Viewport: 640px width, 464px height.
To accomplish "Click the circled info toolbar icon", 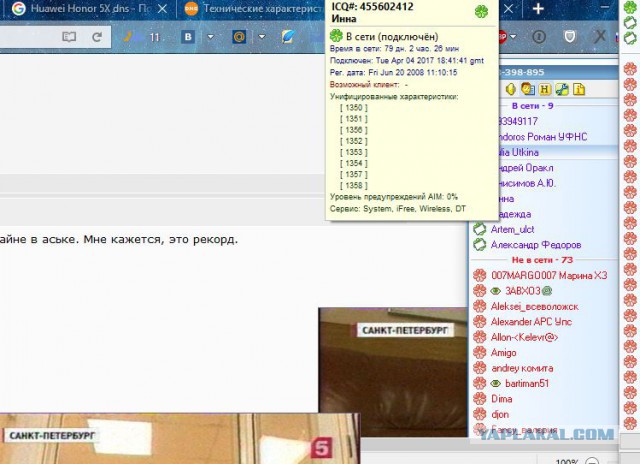I will click(539, 37).
